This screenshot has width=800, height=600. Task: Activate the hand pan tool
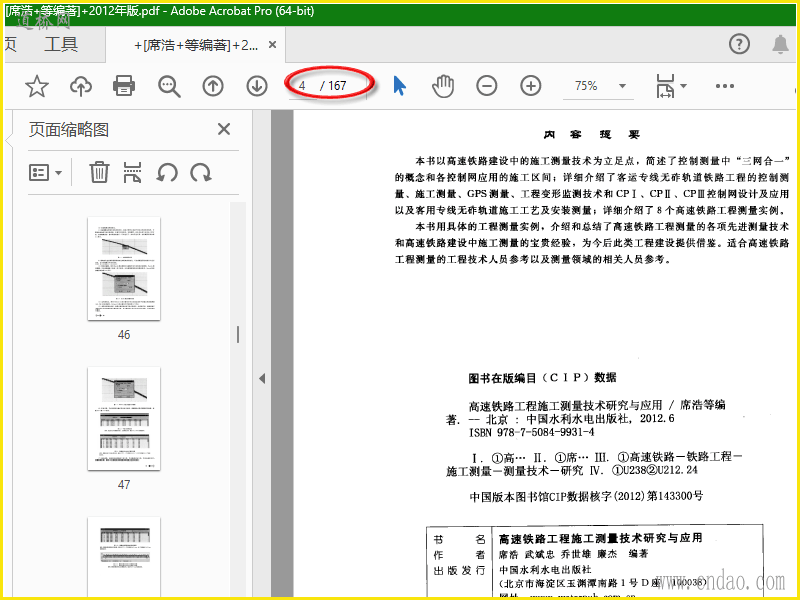click(442, 86)
